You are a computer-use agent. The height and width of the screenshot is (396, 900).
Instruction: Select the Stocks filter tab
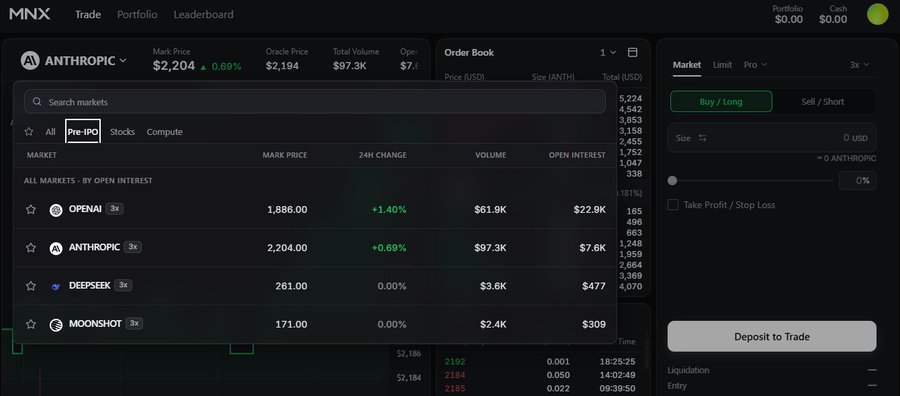[x=122, y=132]
